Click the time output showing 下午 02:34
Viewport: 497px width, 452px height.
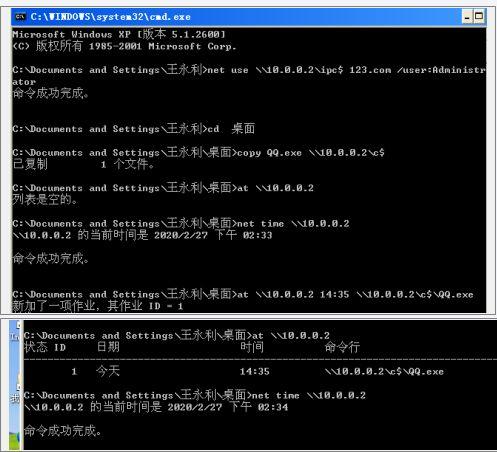[156, 407]
